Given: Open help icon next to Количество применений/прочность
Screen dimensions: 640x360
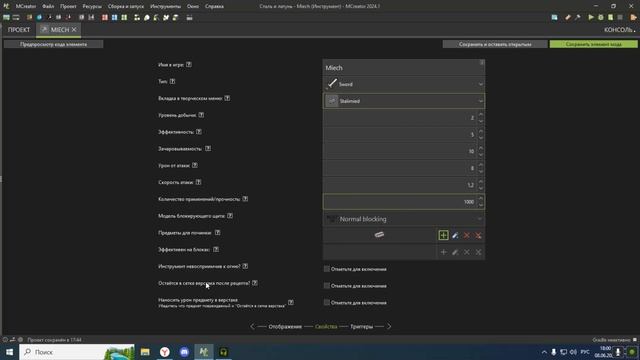Looking at the screenshot, I should 245,199.
